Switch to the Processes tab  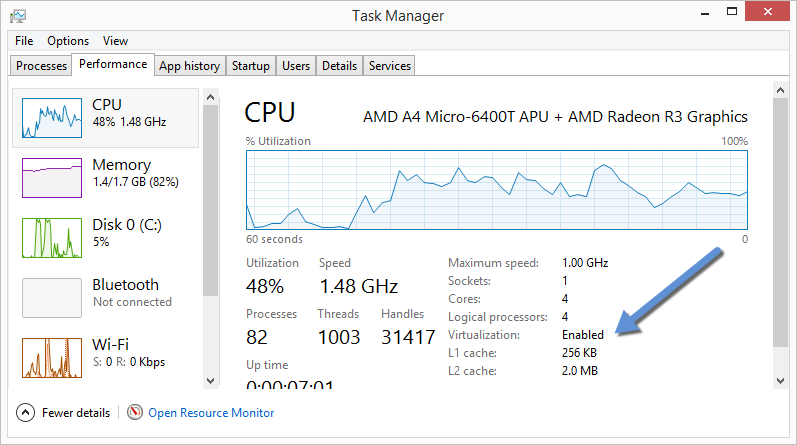[42, 66]
